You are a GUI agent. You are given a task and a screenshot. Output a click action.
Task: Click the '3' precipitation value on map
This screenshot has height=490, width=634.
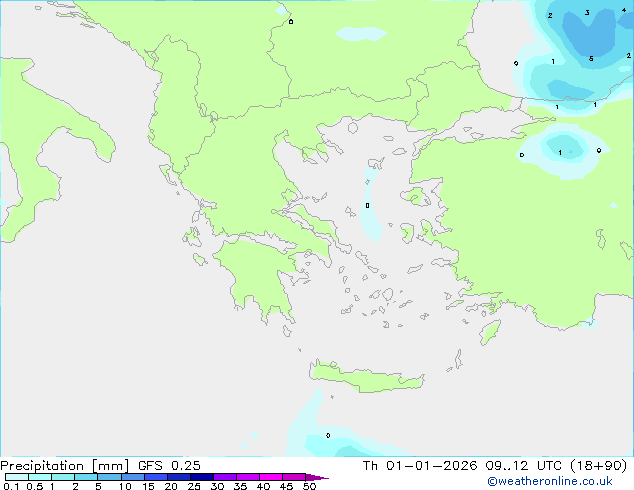point(587,13)
